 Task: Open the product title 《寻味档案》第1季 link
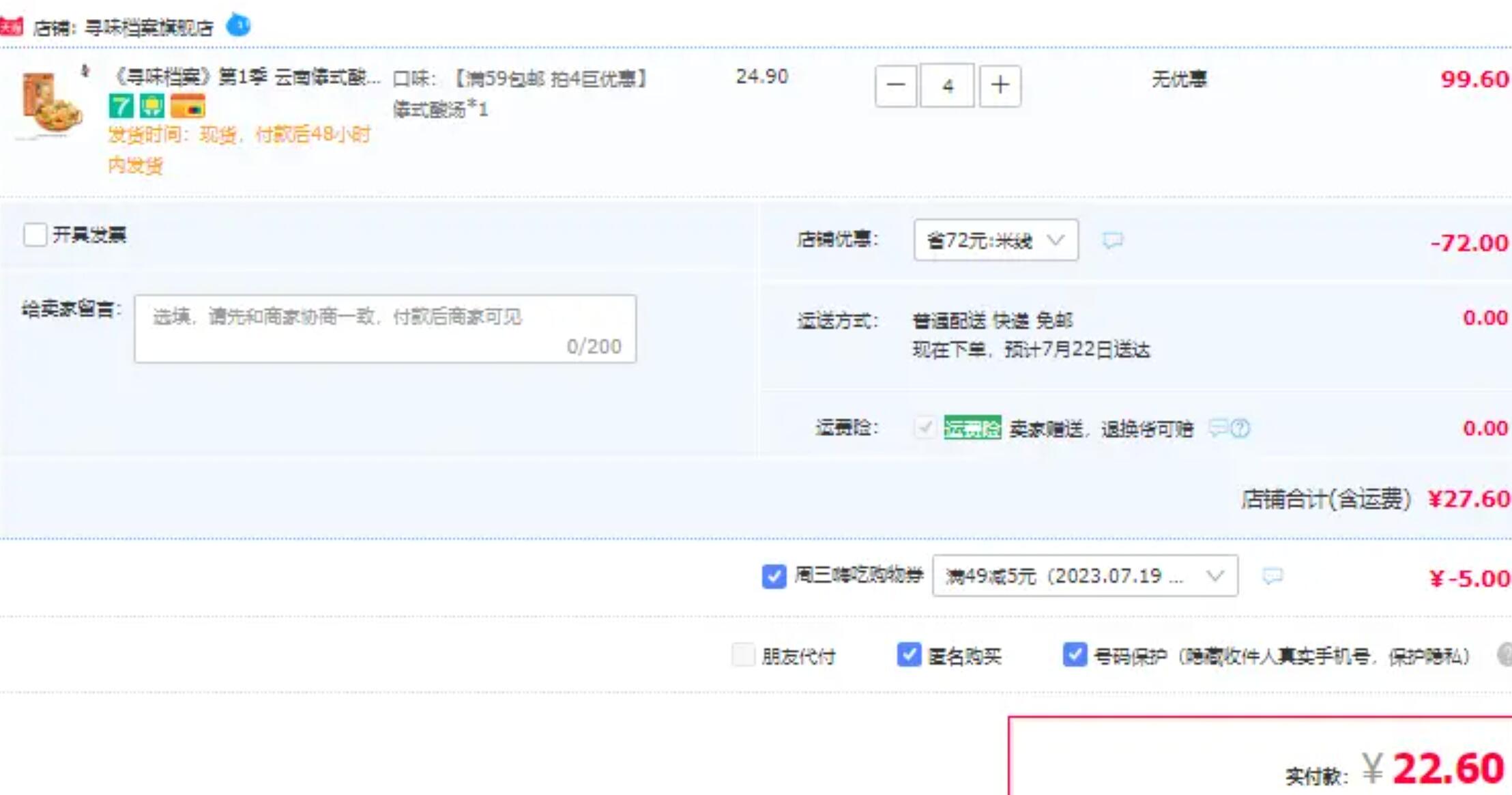[x=245, y=77]
